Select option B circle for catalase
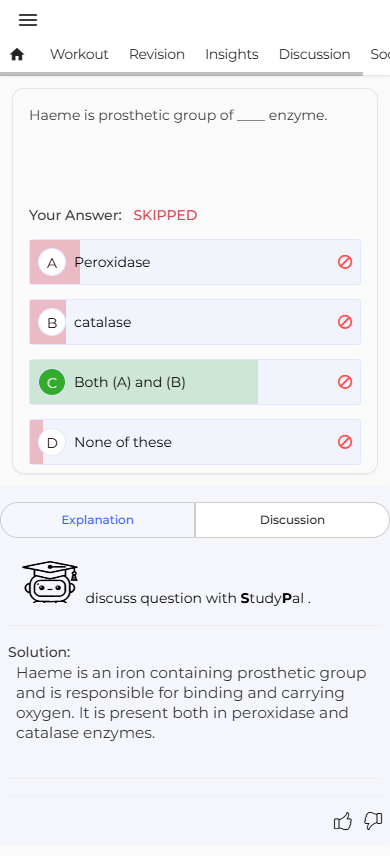The height and width of the screenshot is (856, 390). click(52, 323)
